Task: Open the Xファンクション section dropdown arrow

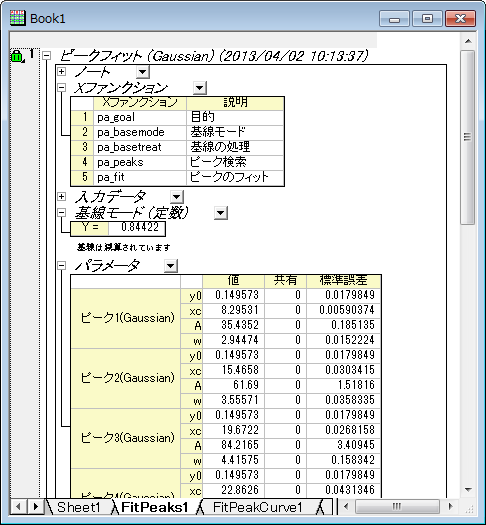Action: (x=199, y=88)
